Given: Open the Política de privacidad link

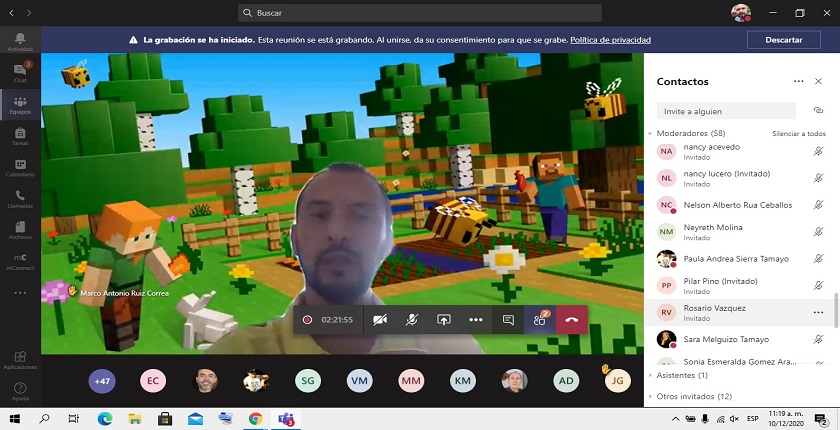Looking at the screenshot, I should (610, 40).
